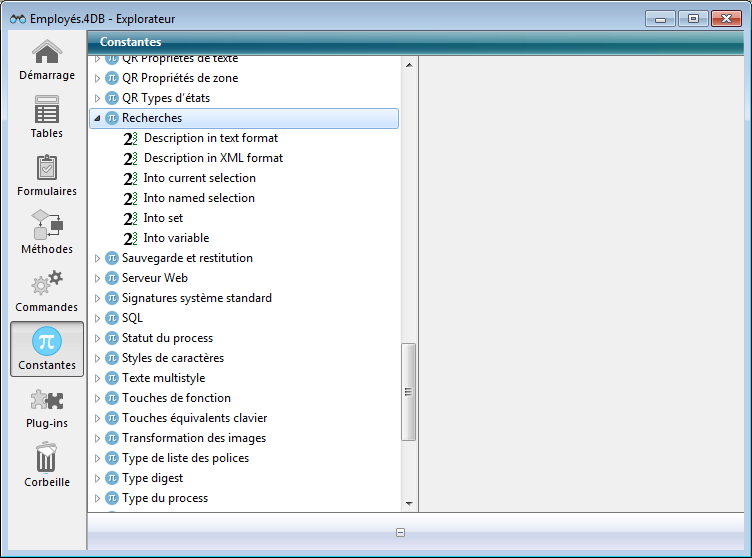752x558 pixels.
Task: Open the Démarrage page icon
Action: pyautogui.click(x=47, y=54)
